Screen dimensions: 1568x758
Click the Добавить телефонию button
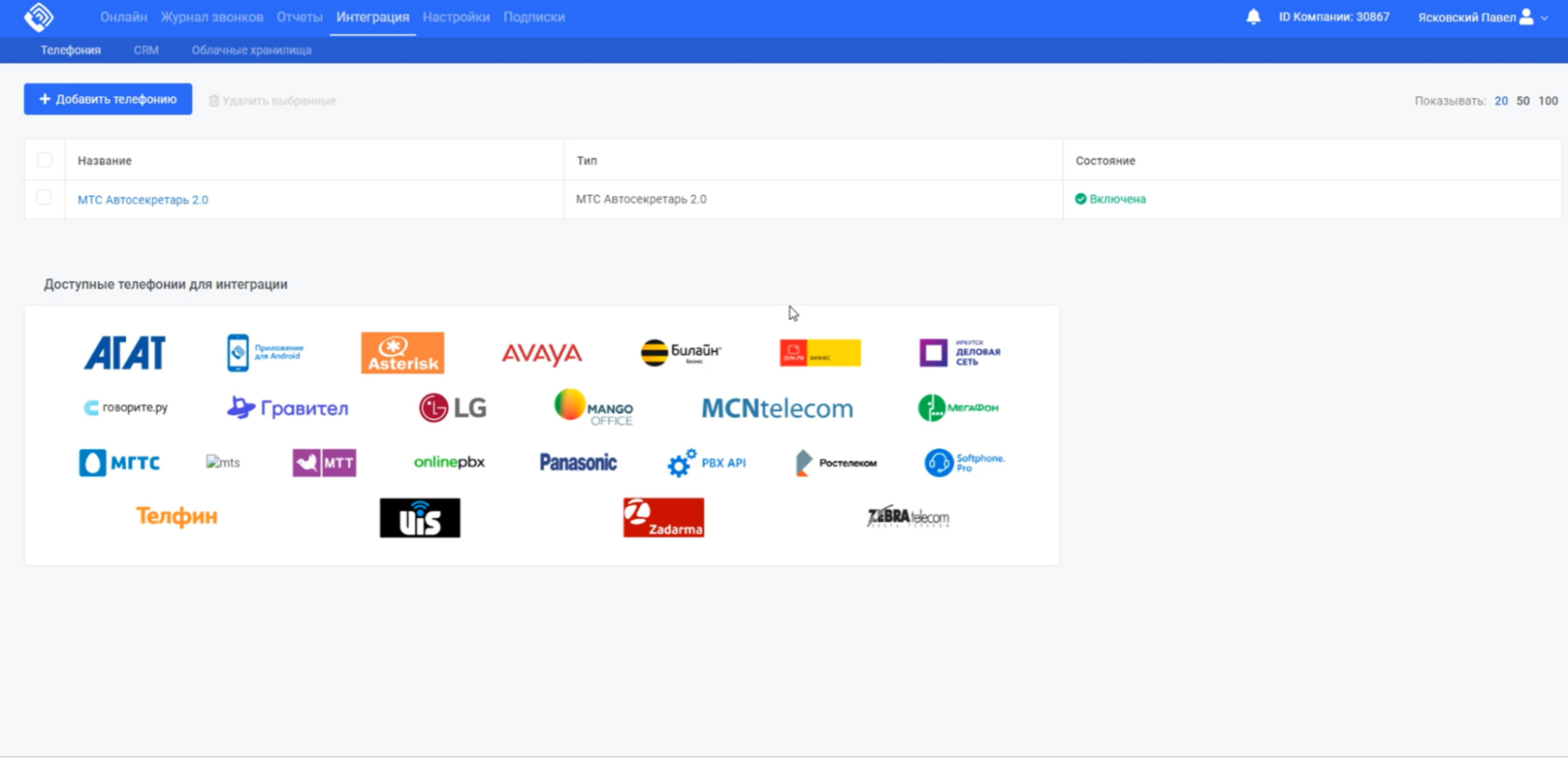108,99
